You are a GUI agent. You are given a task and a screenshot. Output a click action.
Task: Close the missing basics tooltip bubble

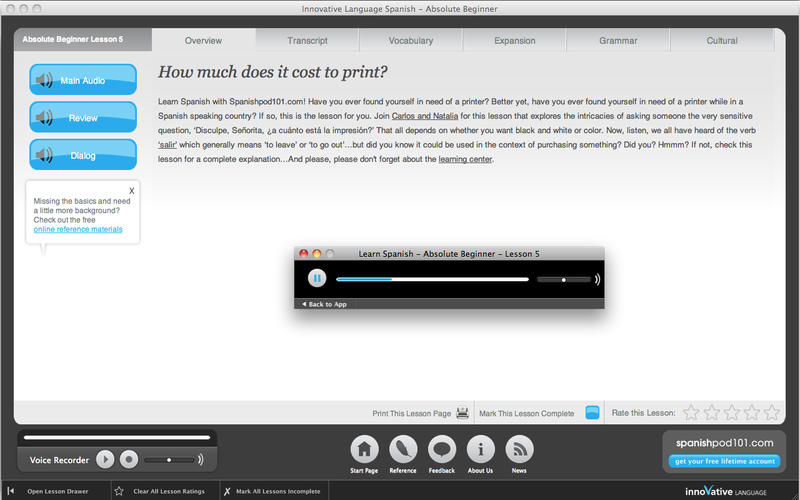(x=132, y=191)
